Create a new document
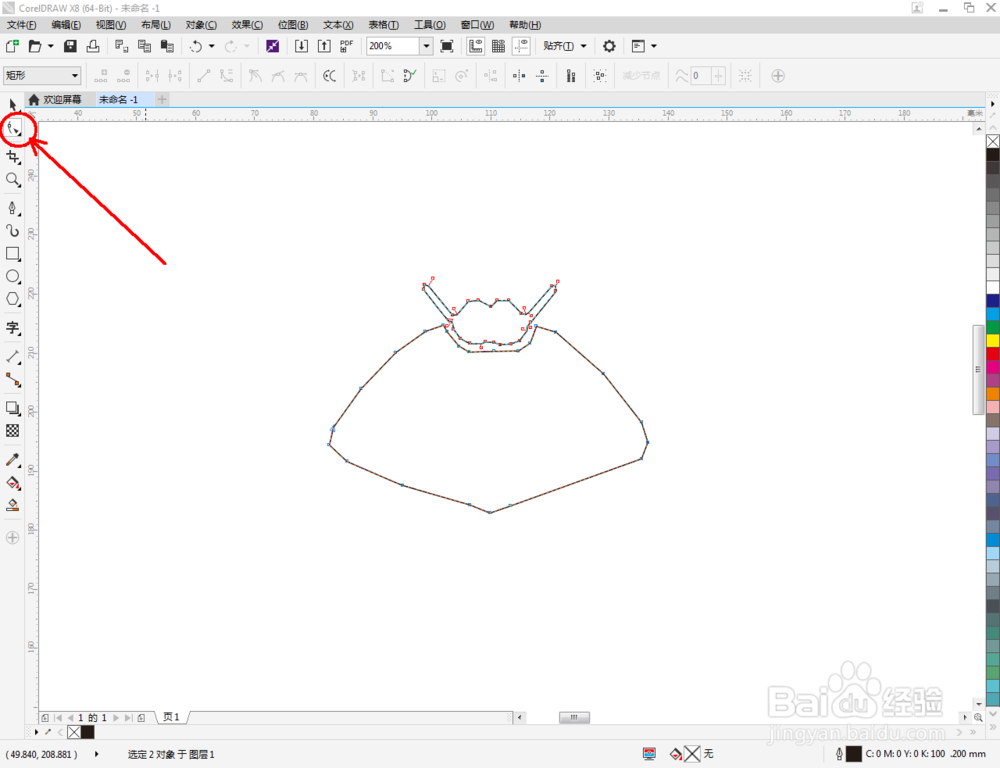The height and width of the screenshot is (768, 1000). point(12,46)
